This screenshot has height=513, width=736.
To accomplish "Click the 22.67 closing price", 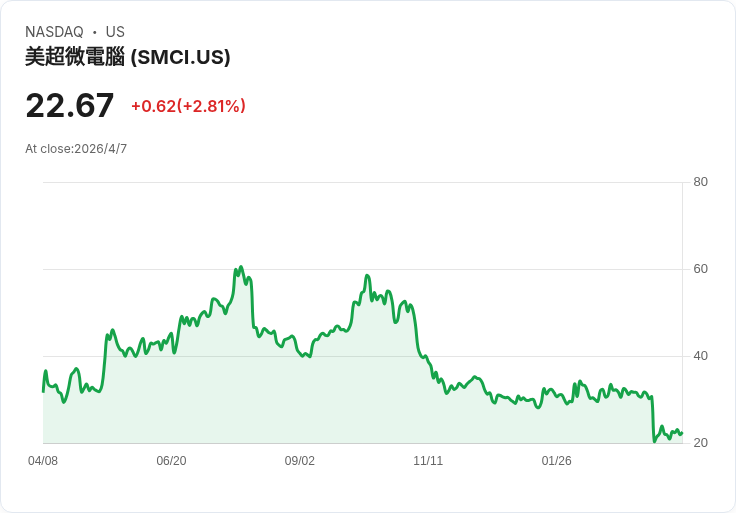I will tap(70, 106).
